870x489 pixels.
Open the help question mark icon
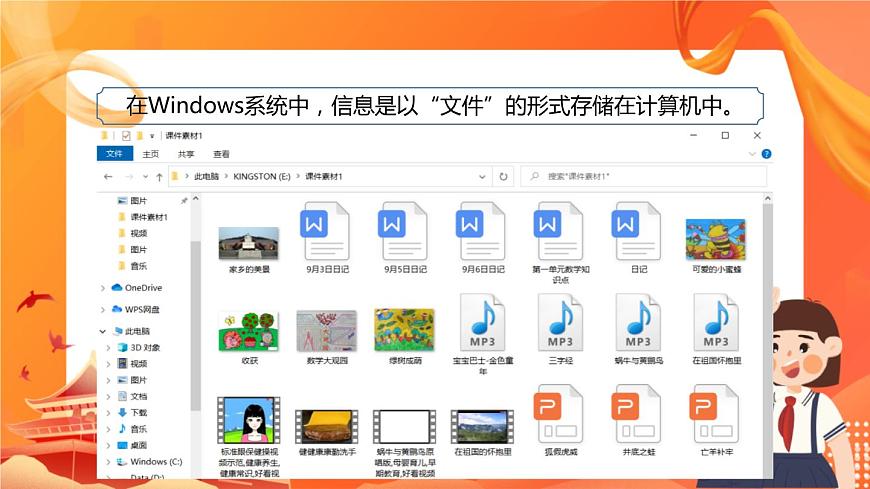(766, 154)
